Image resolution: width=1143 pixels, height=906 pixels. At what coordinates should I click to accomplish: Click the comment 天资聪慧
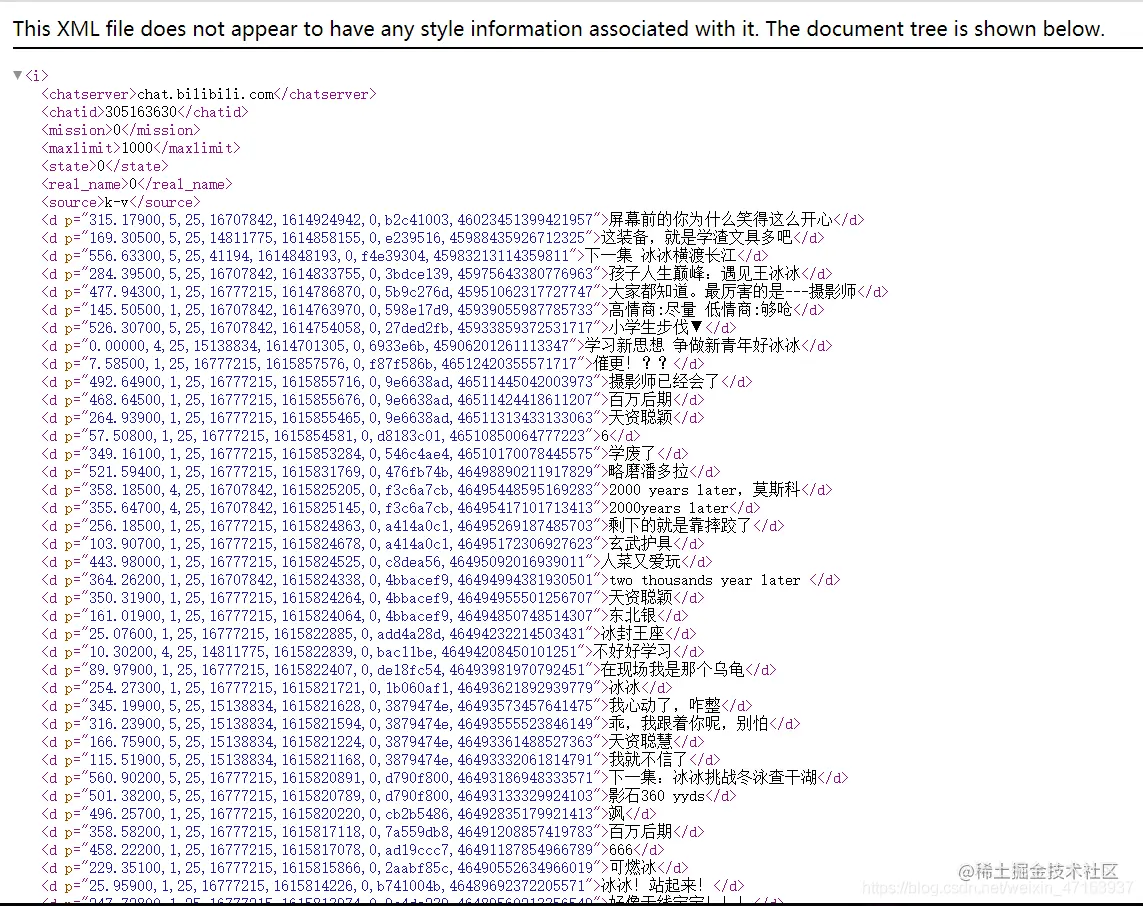(x=641, y=742)
